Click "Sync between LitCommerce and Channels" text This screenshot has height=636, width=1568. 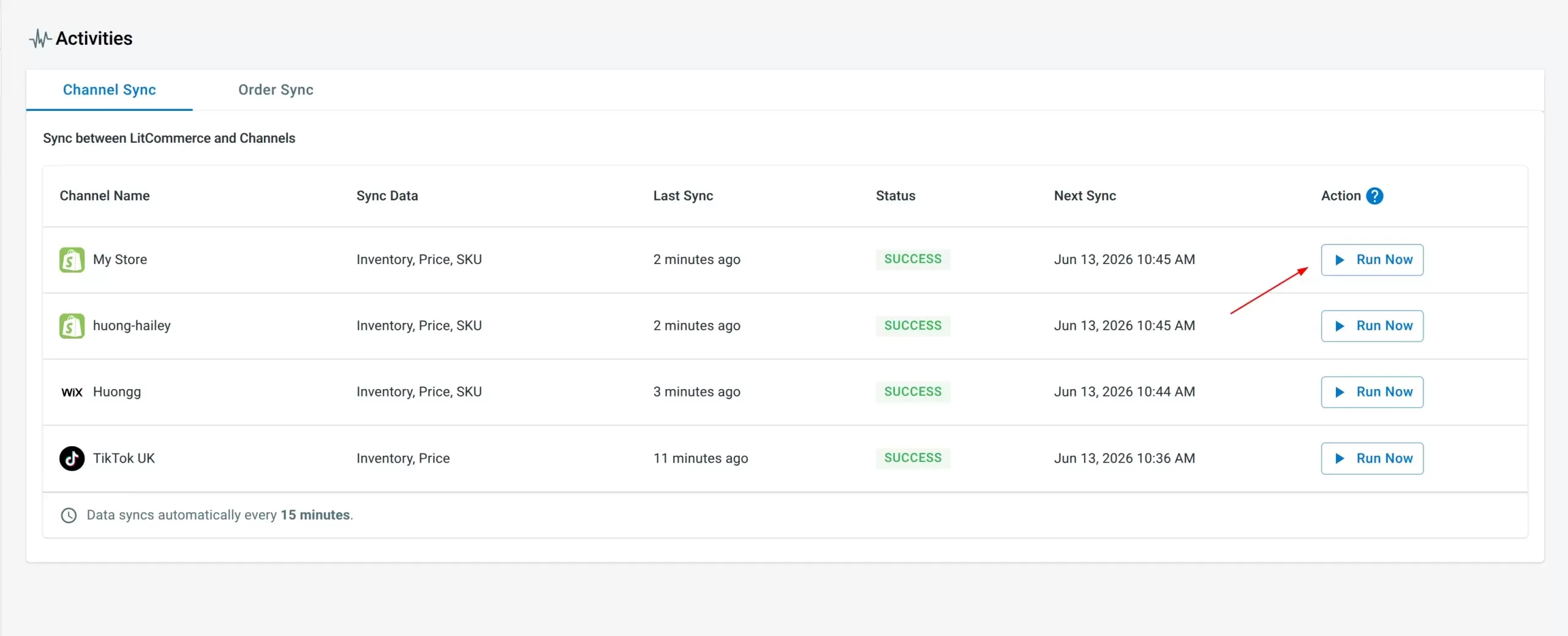[169, 138]
